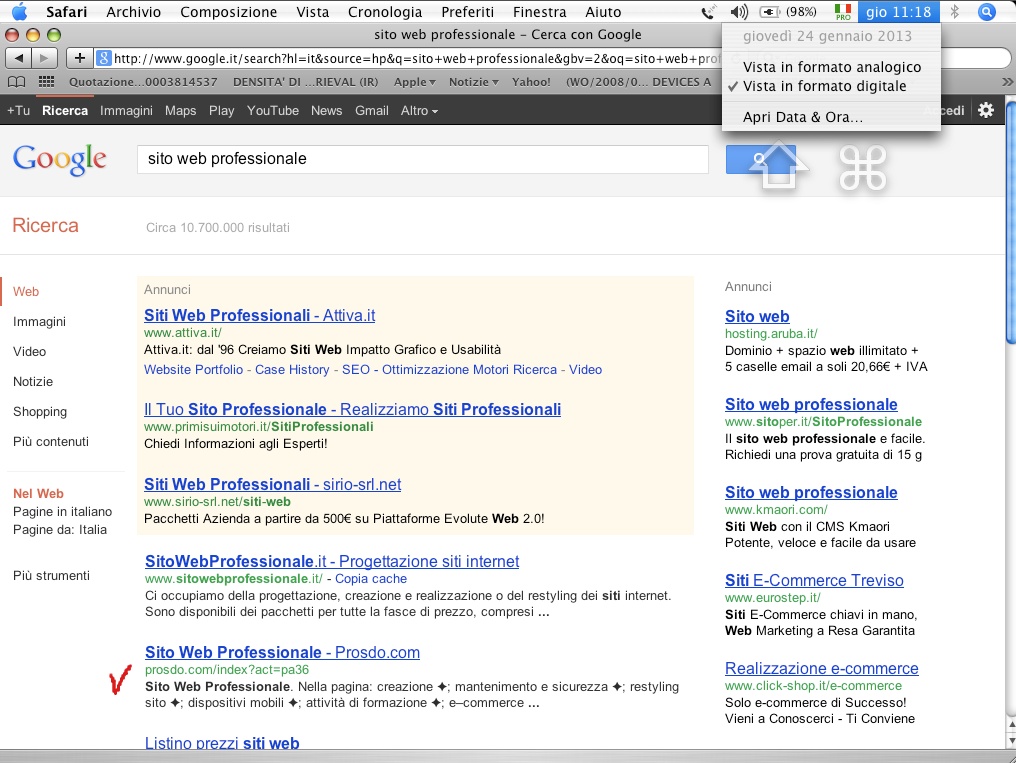1016x763 pixels.
Task: Open the Safari application menu
Action: point(67,12)
